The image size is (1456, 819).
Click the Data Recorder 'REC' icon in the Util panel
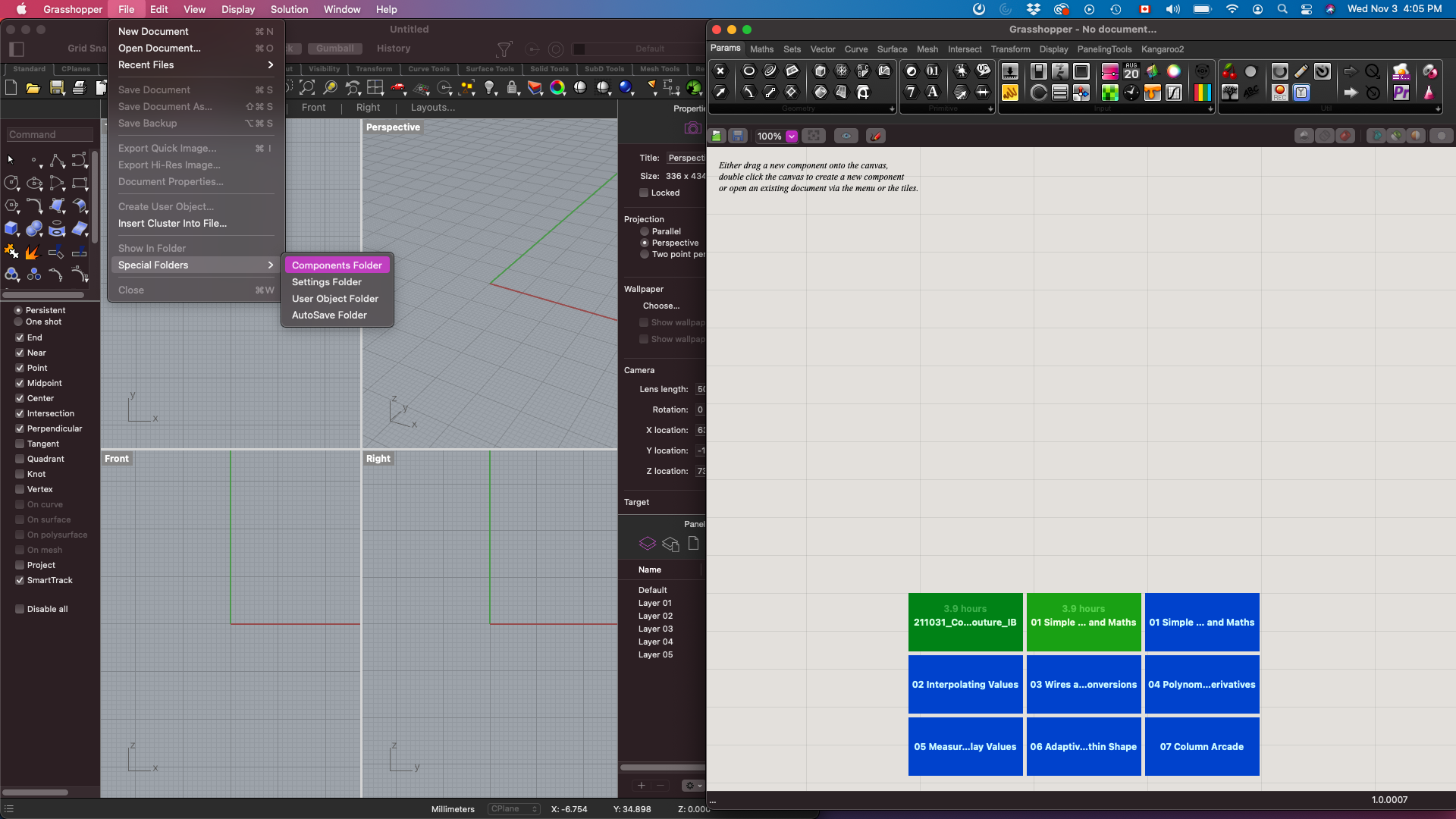(x=1280, y=93)
